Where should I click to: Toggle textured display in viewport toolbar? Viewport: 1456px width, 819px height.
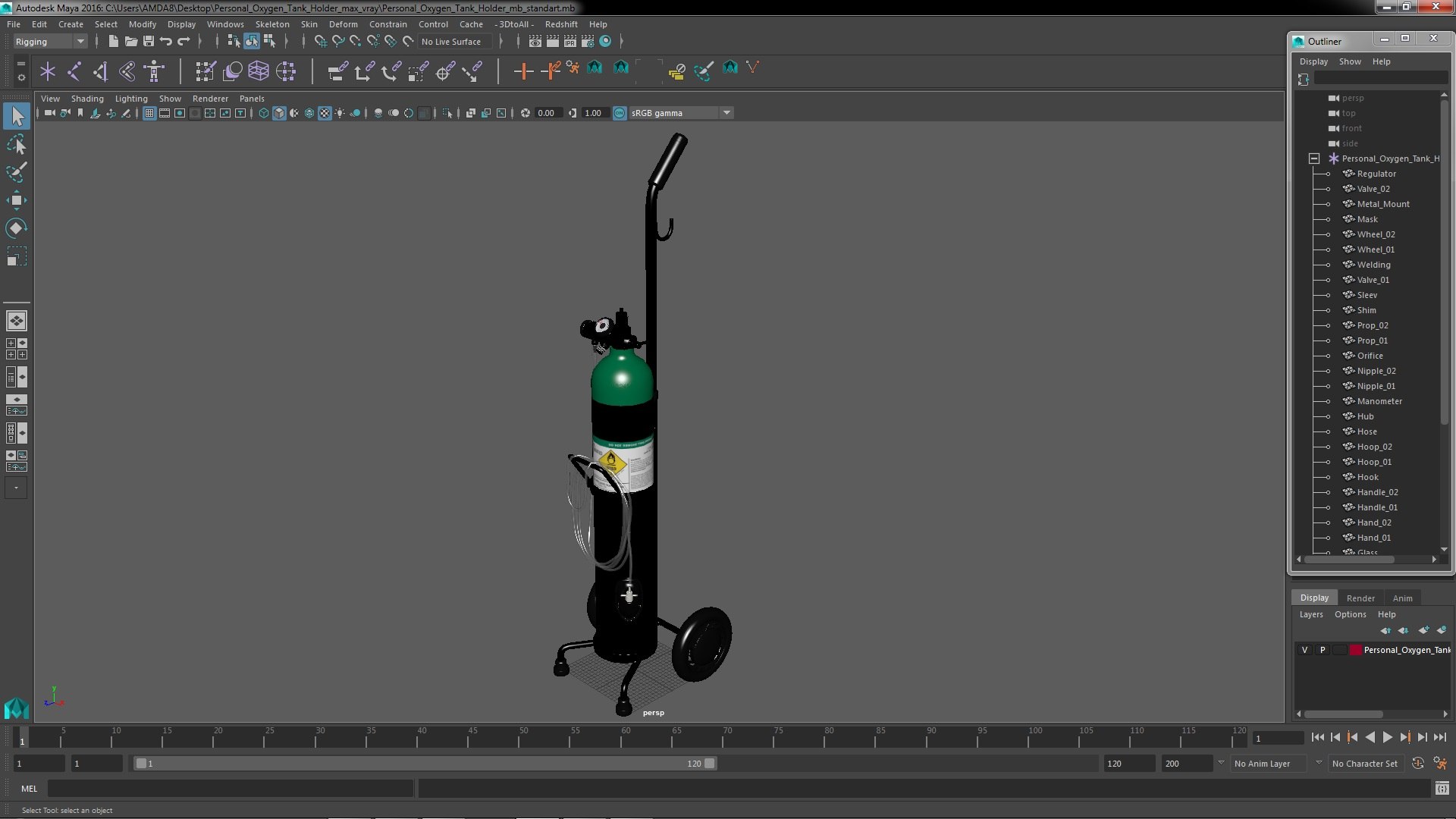(325, 113)
